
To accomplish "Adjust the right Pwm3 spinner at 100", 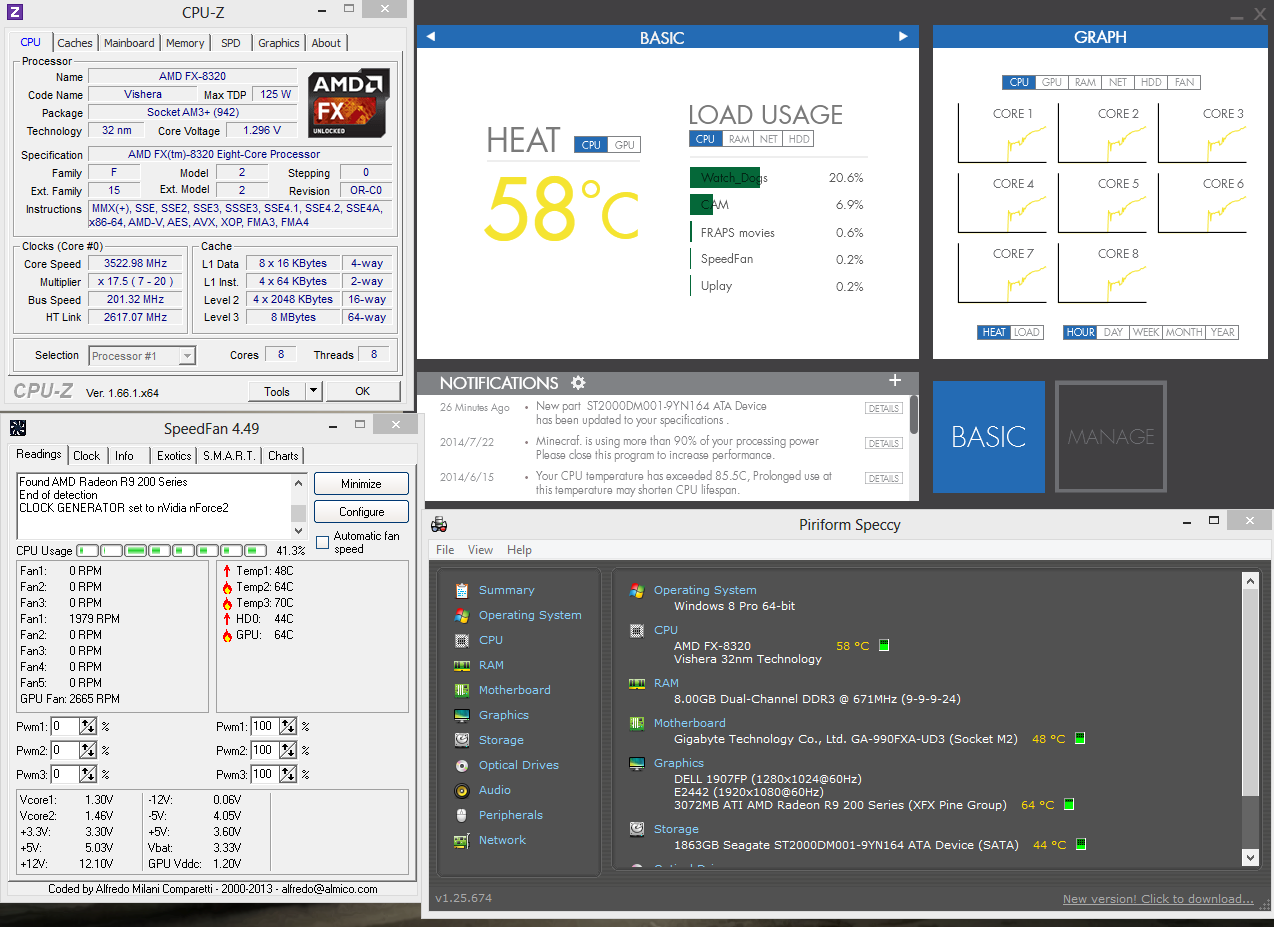I will 288,774.
